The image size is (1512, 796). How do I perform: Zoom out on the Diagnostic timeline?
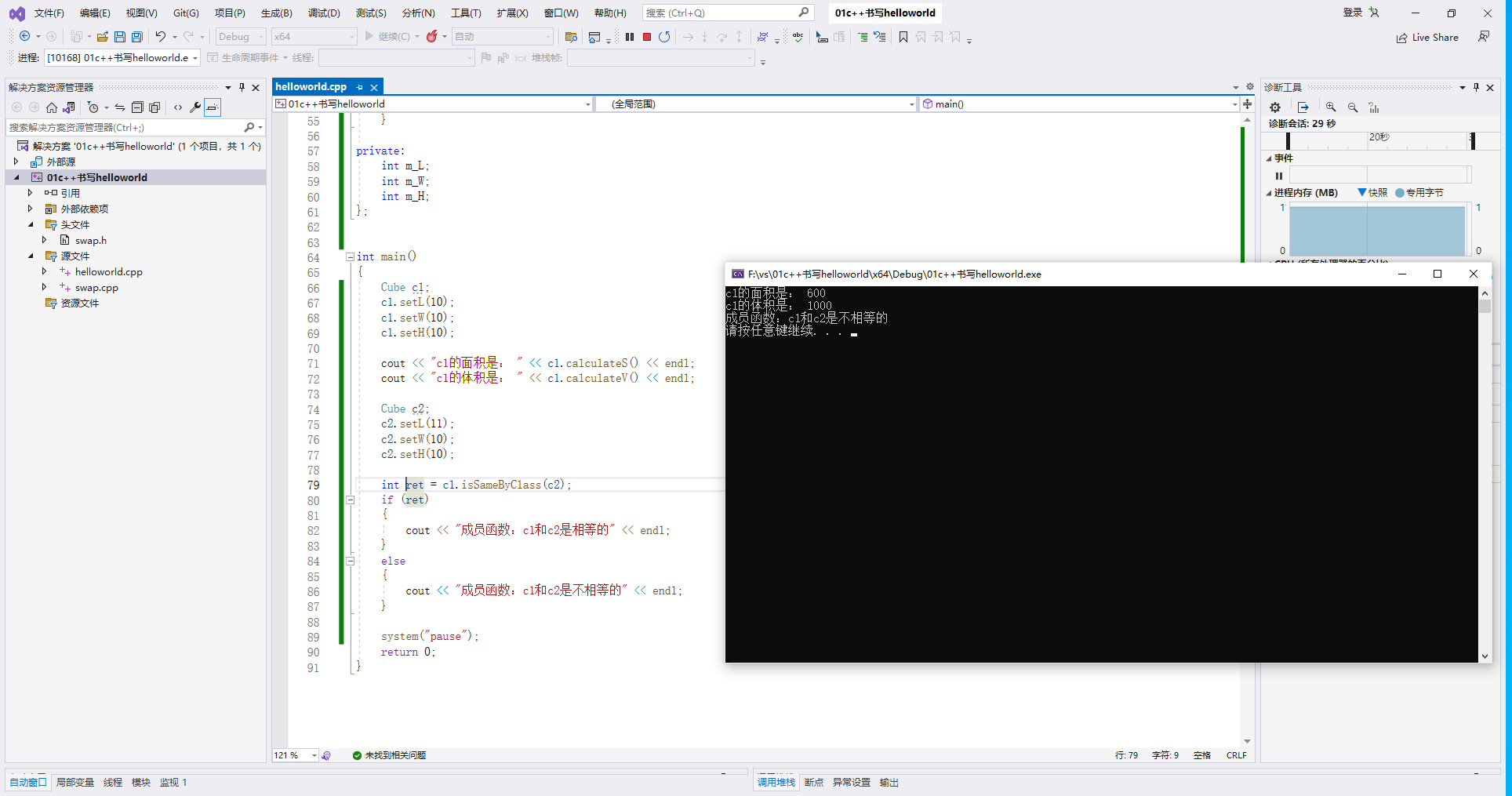pyautogui.click(x=1353, y=107)
